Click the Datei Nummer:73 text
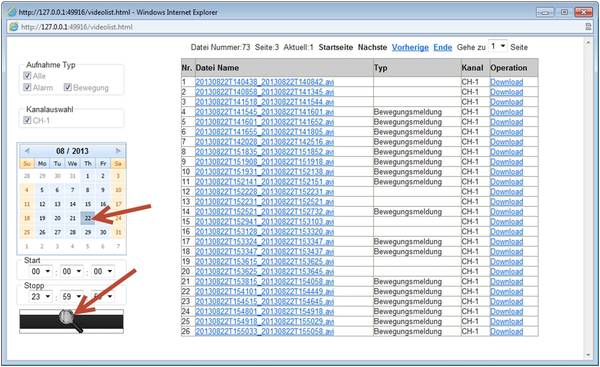 click(220, 47)
